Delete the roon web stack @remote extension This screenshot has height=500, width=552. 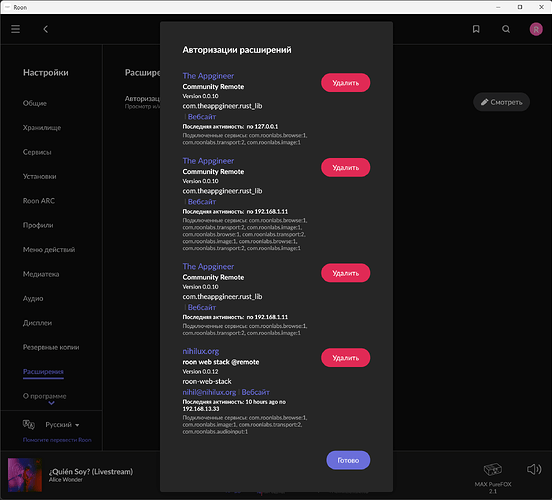tap(345, 358)
